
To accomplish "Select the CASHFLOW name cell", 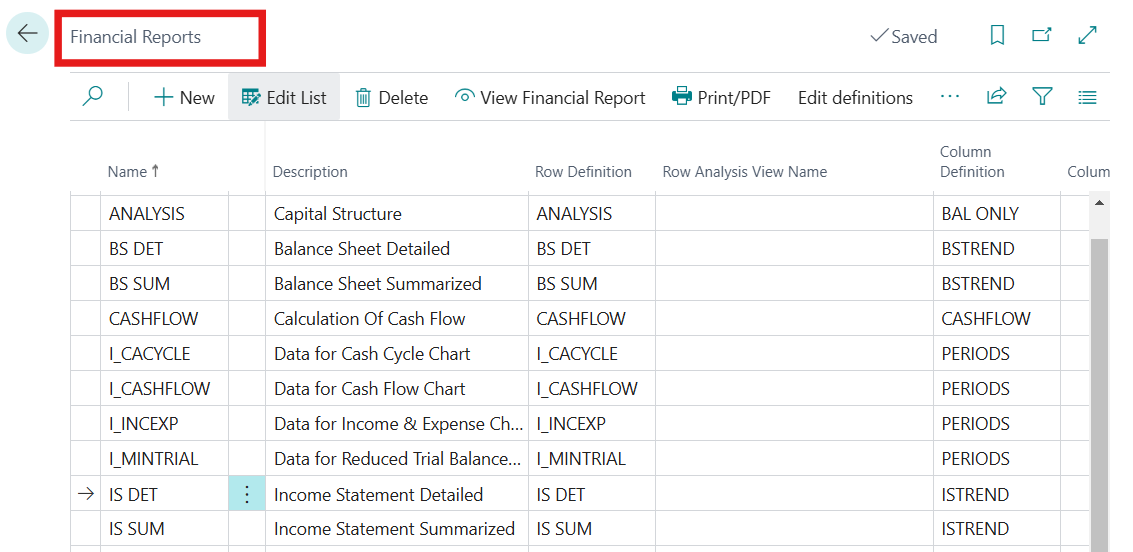I will [x=154, y=319].
